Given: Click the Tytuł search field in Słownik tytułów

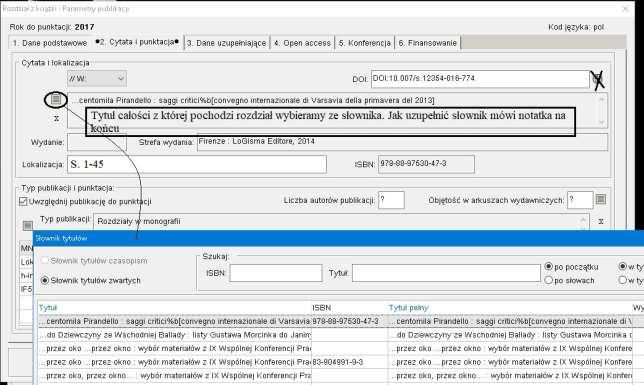Looking at the screenshot, I should point(446,273).
